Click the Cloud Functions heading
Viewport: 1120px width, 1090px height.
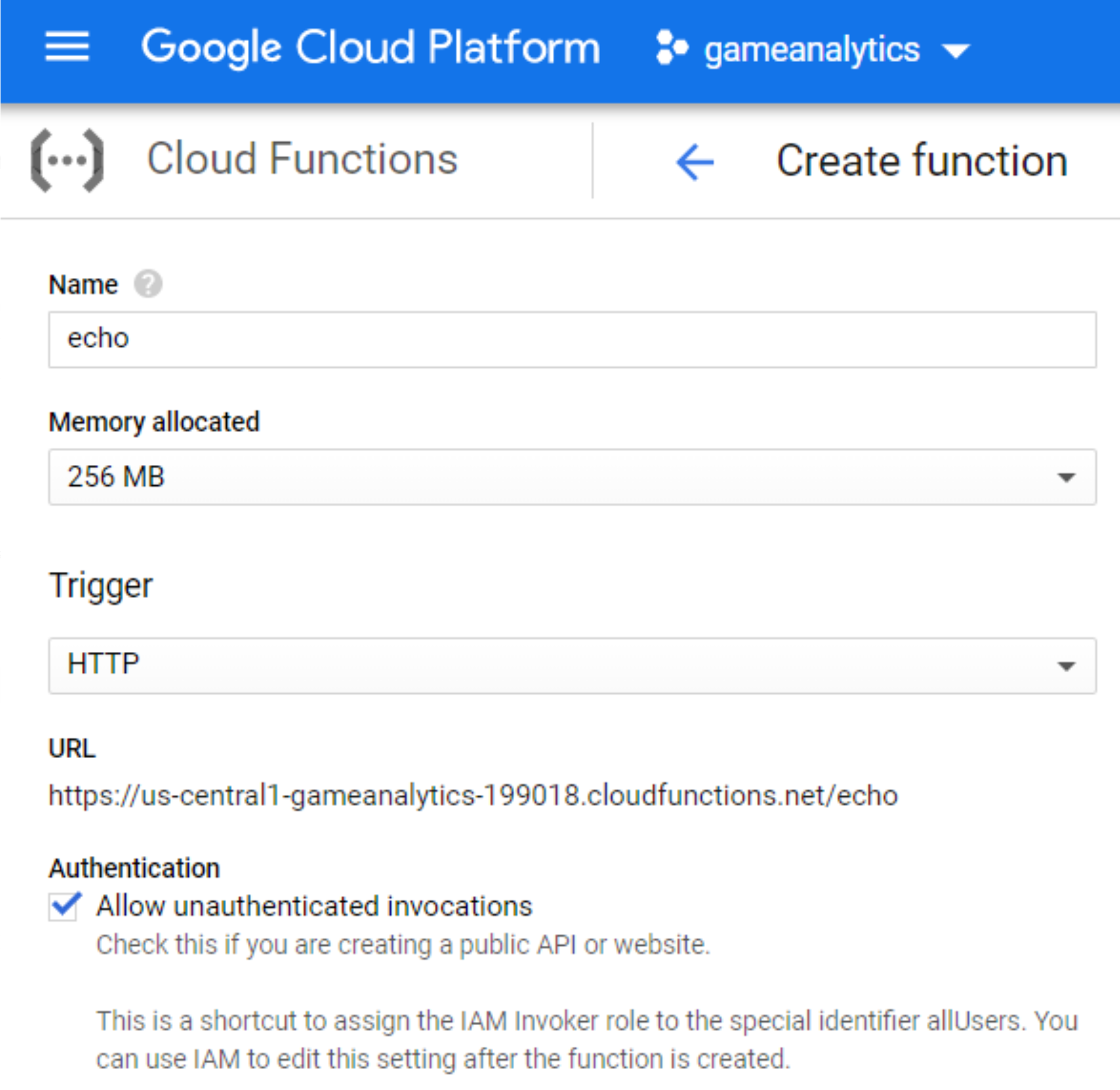[302, 159]
